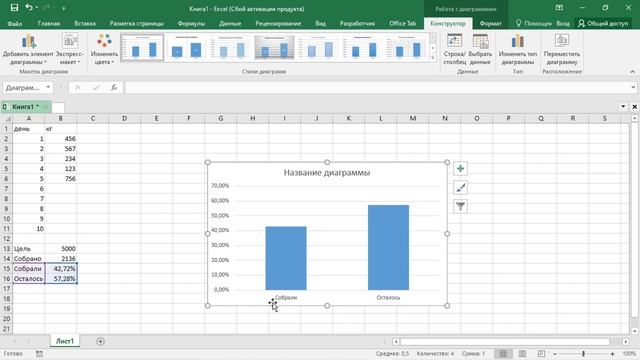Select the Осталось bar in chart

pyautogui.click(x=388, y=247)
